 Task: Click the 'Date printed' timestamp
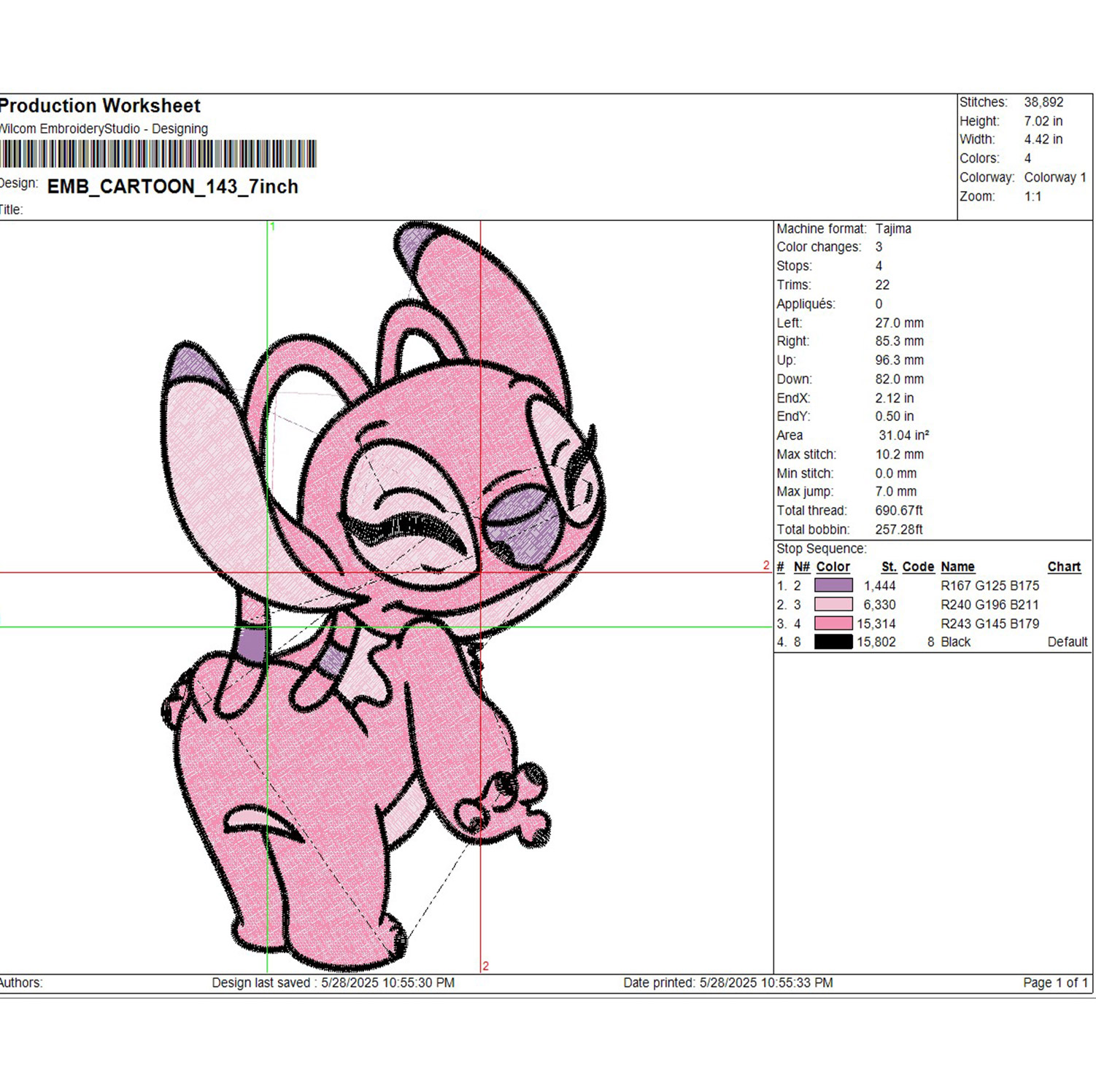728,983
